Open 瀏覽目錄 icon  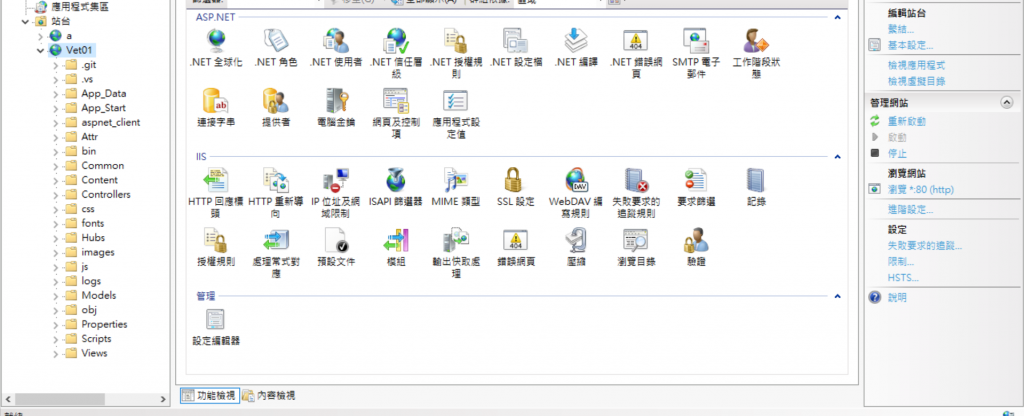coord(635,241)
